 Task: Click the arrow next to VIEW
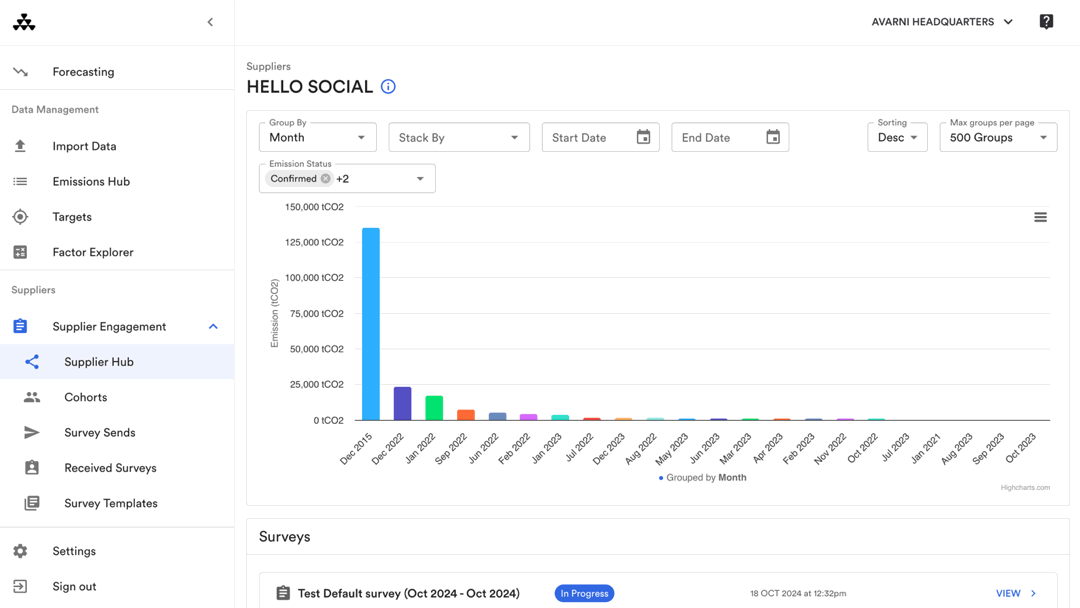[x=1033, y=593]
